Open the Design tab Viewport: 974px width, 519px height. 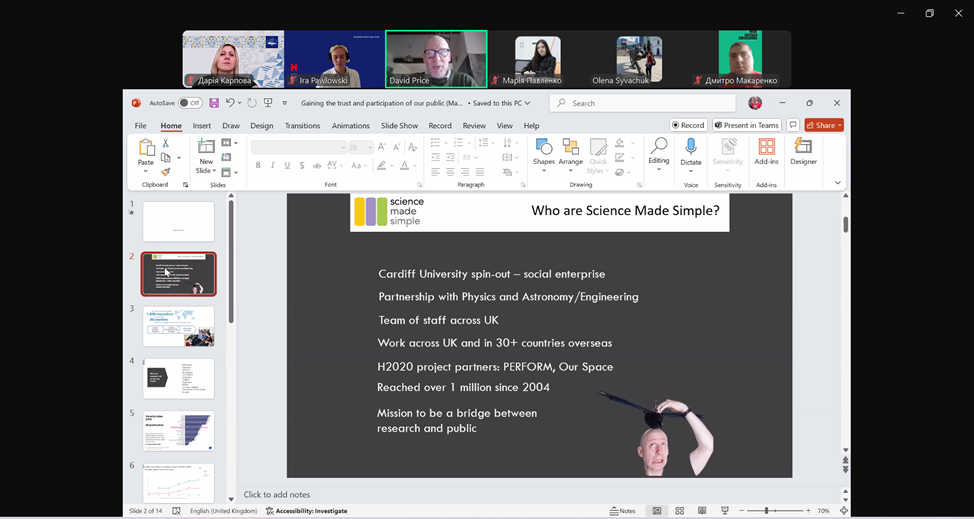click(262, 125)
